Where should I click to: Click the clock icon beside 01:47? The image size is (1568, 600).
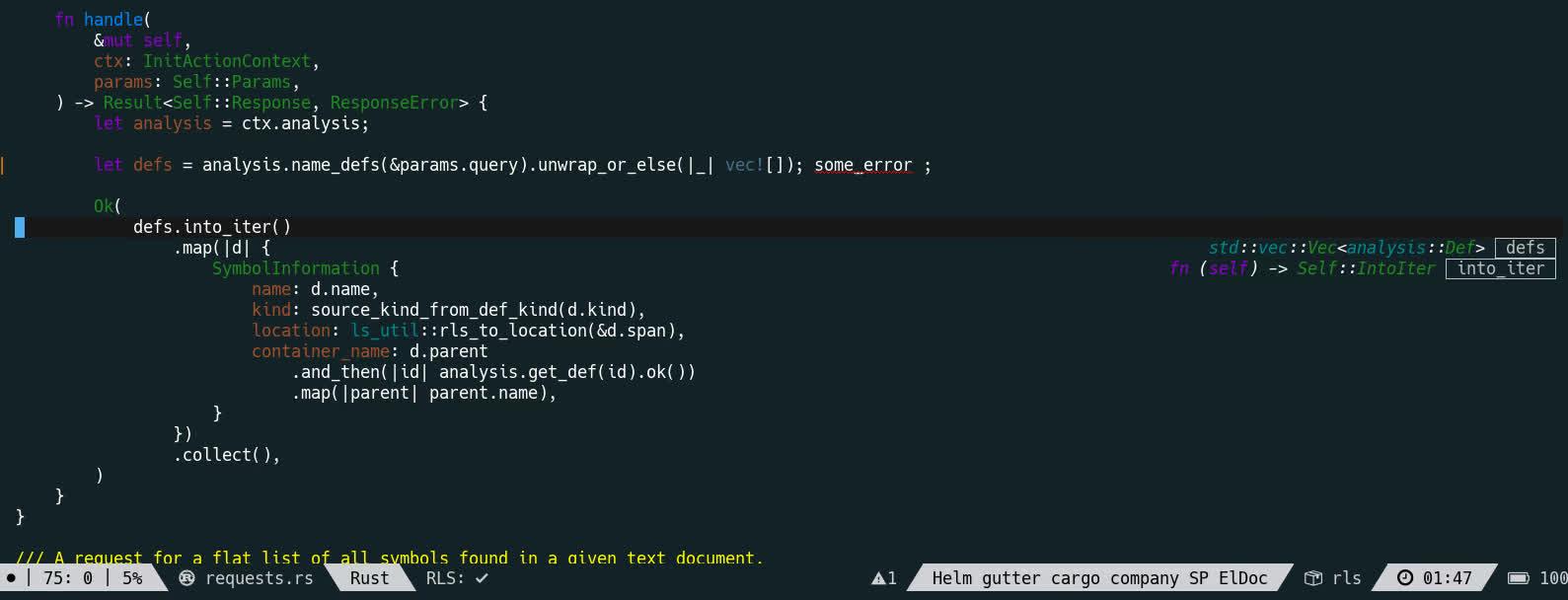point(1405,578)
